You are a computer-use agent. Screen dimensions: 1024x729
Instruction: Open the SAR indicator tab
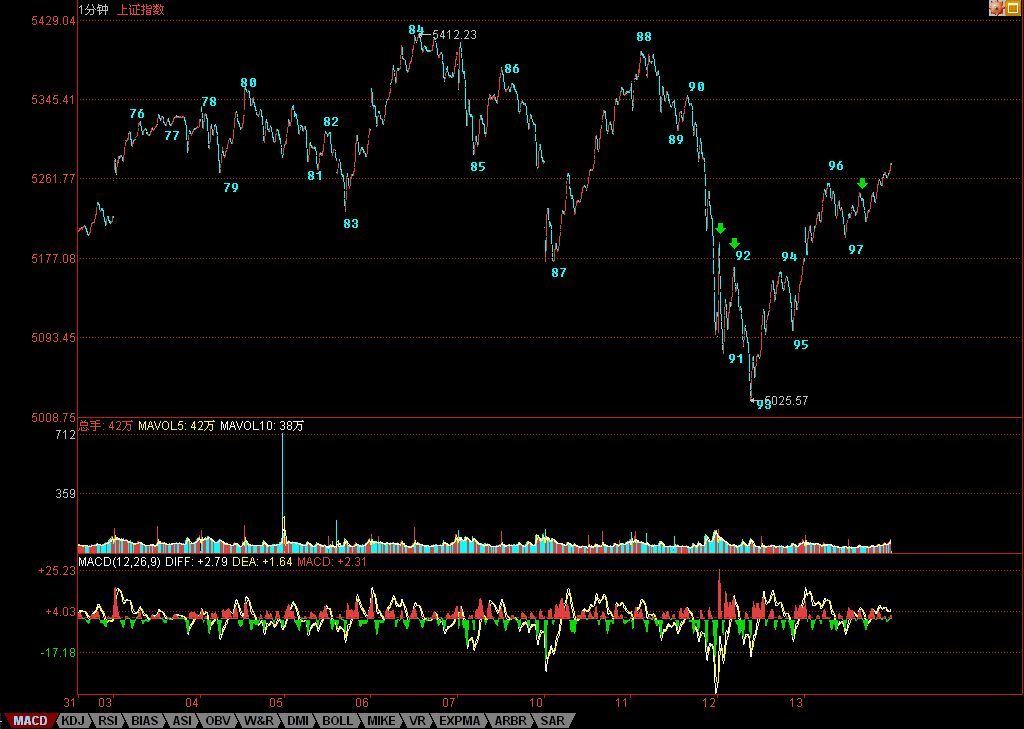pos(553,720)
